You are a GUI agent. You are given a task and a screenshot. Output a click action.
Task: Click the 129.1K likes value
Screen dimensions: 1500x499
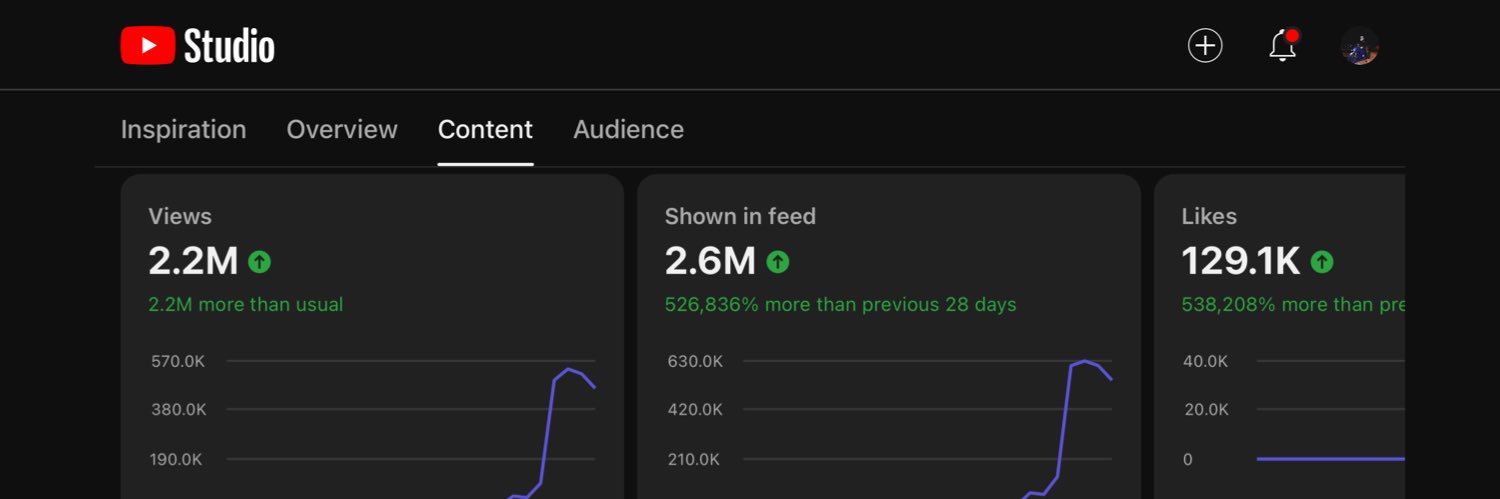pyautogui.click(x=1241, y=262)
